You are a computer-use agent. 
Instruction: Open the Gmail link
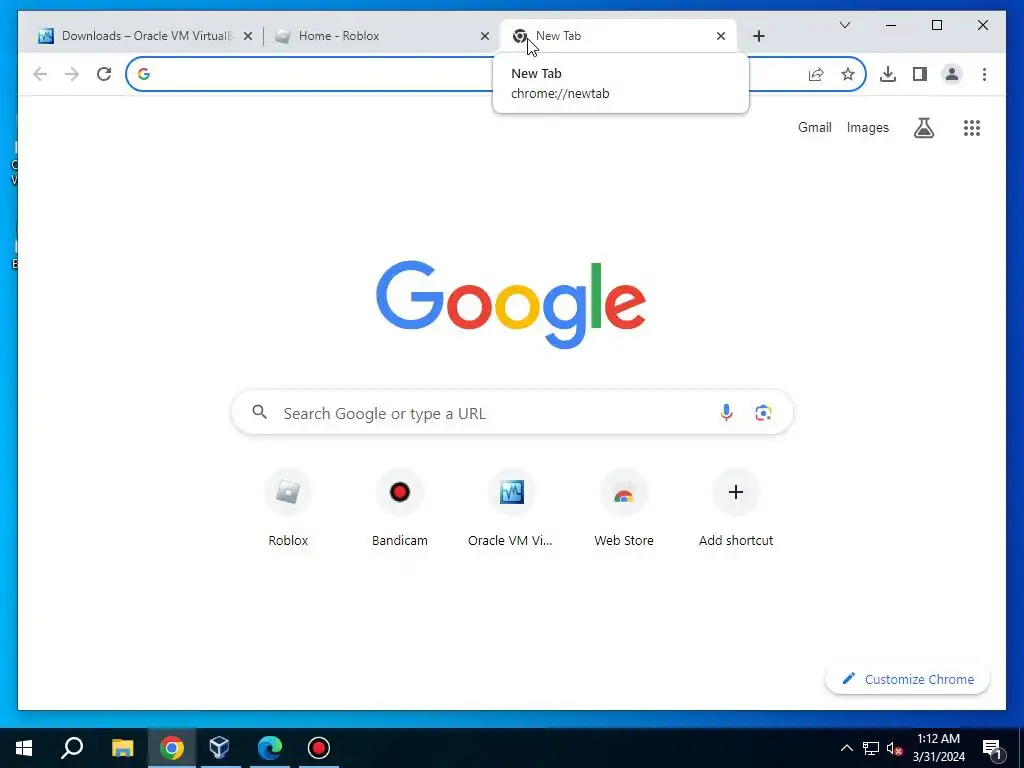coord(814,127)
